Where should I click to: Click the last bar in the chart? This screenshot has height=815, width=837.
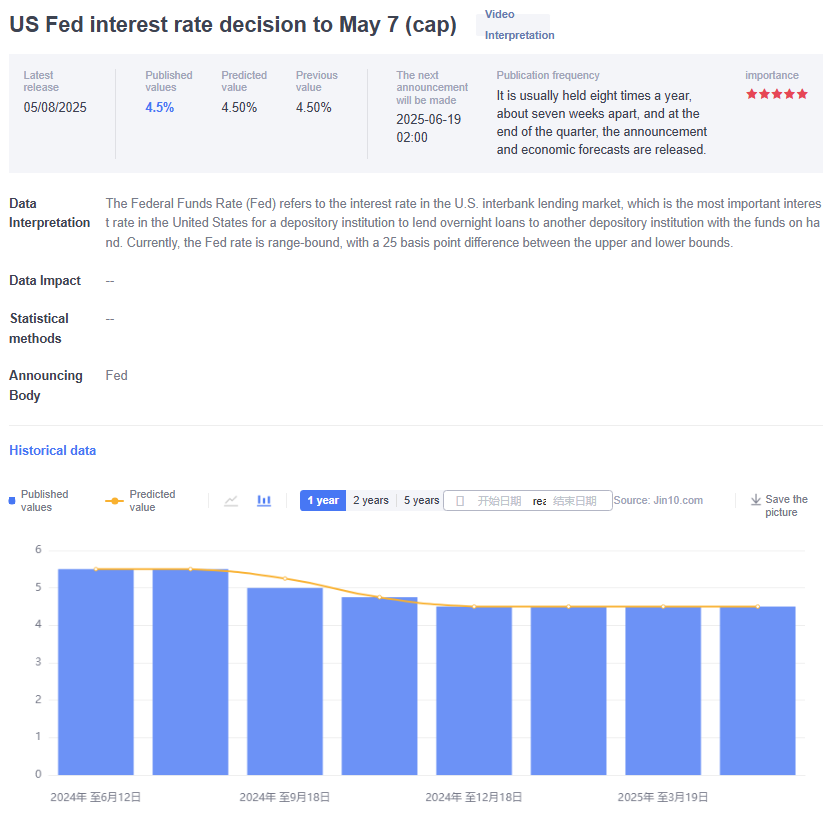pyautogui.click(x=757, y=690)
